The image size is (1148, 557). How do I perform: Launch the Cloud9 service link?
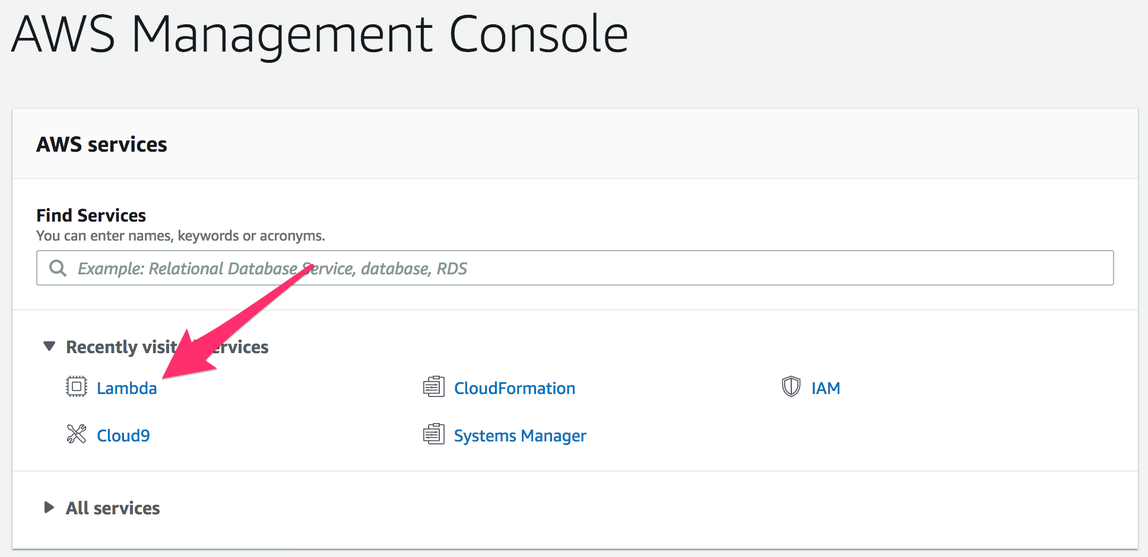[x=123, y=436]
